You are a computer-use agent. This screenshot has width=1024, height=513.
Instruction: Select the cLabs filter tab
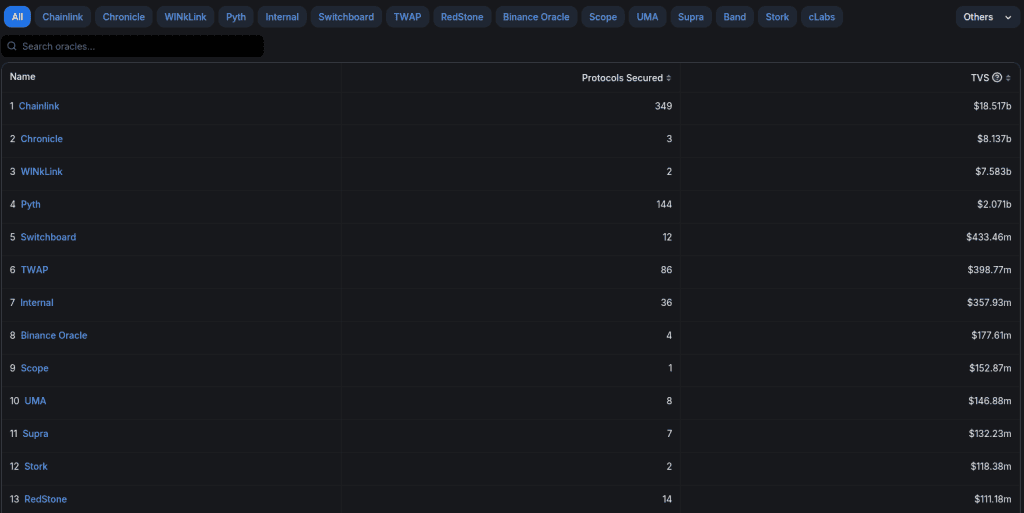point(822,17)
